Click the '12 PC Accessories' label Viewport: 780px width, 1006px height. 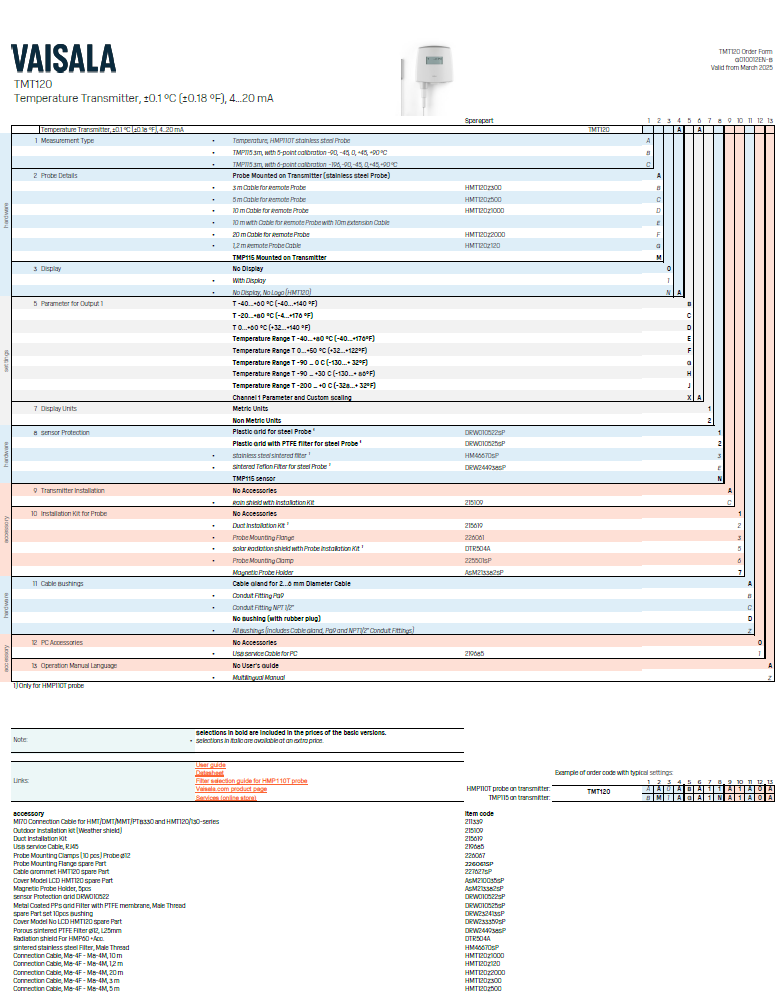pyautogui.click(x=57, y=642)
